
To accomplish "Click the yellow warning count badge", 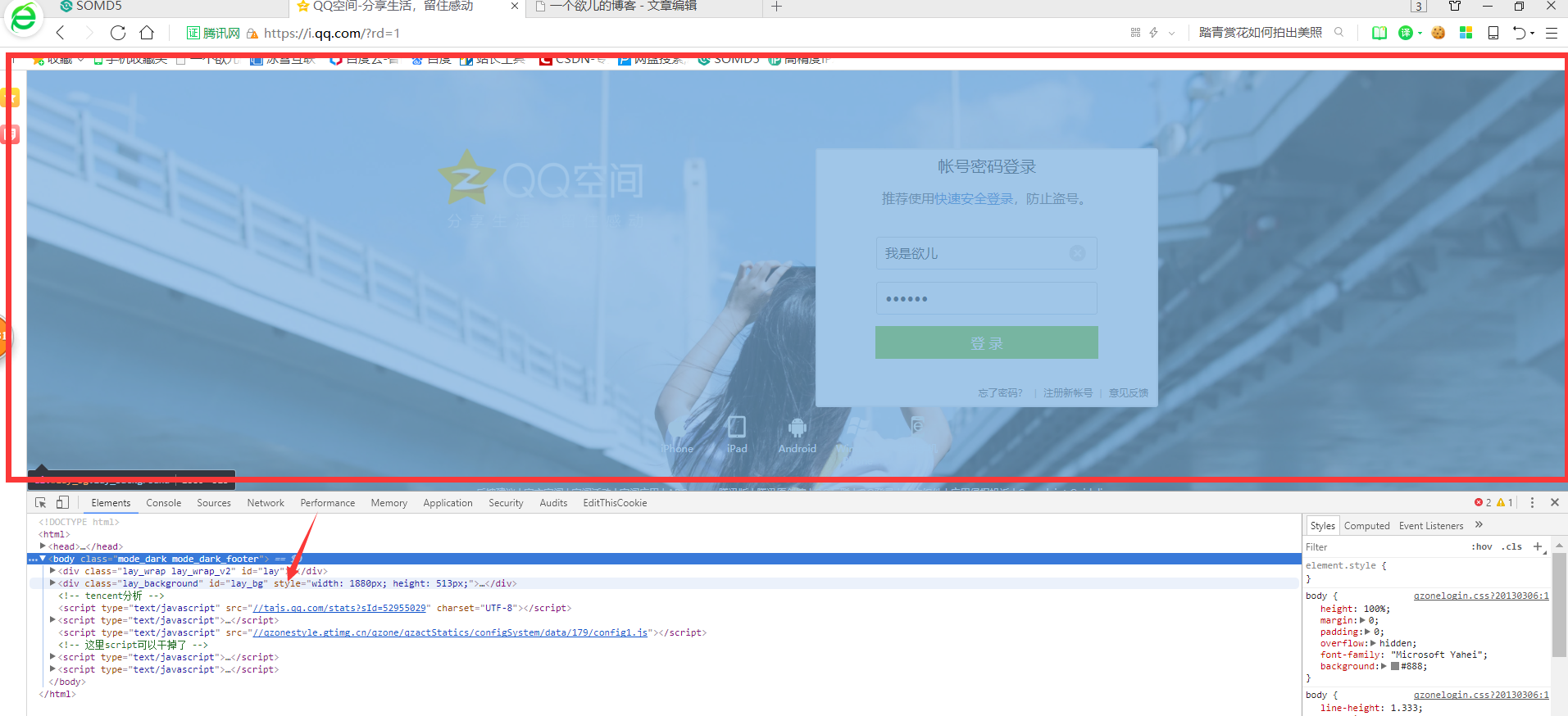I will coord(1505,503).
